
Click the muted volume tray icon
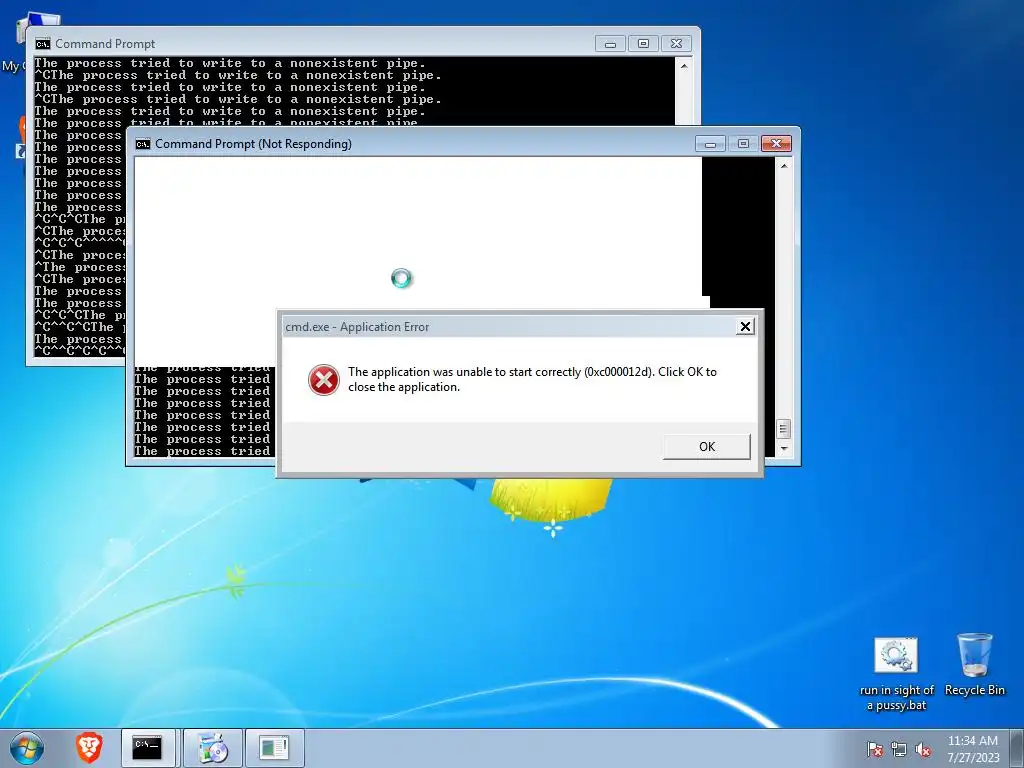tap(923, 749)
